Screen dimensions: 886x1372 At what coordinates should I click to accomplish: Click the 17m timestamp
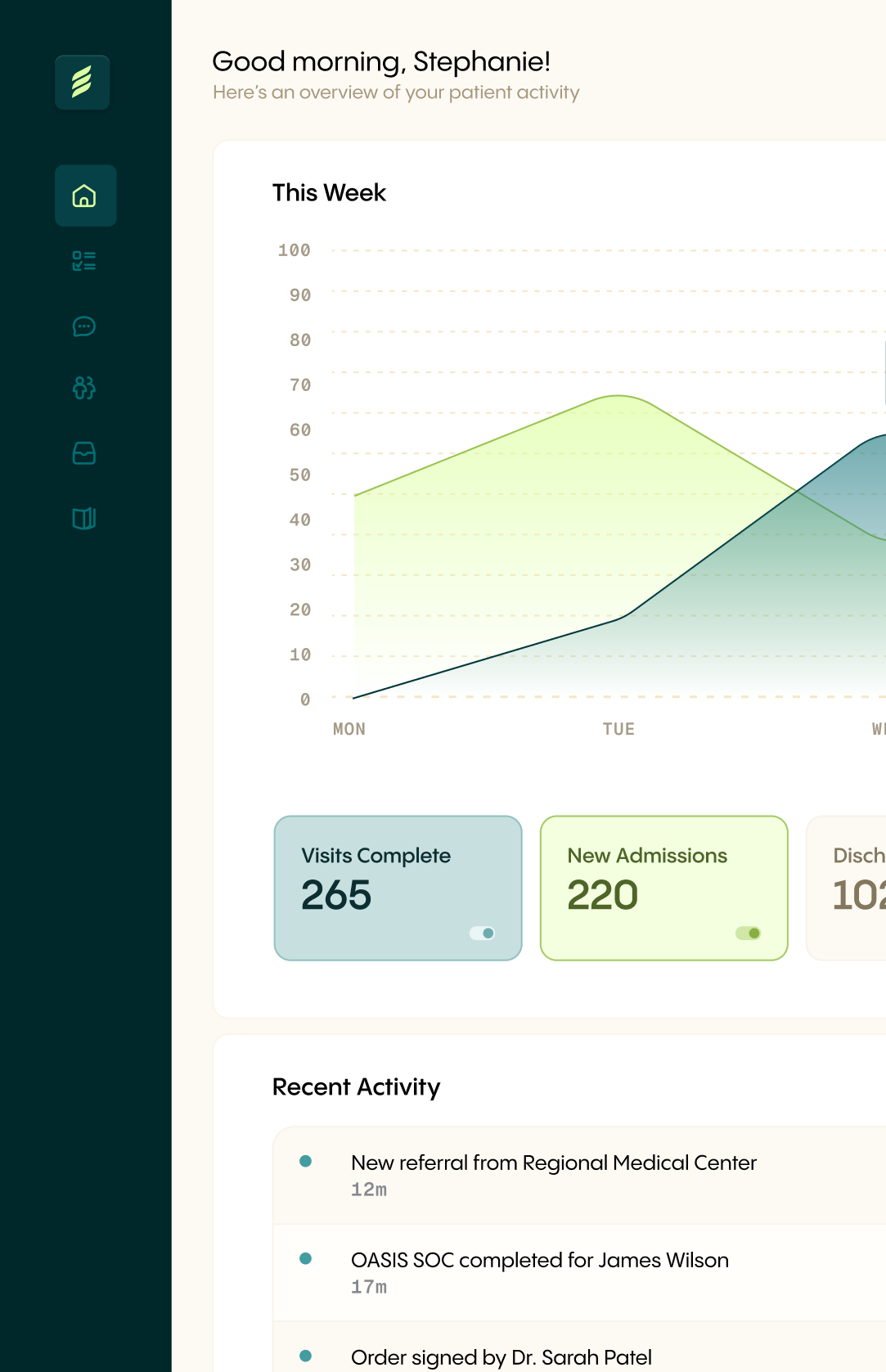pyautogui.click(x=369, y=1287)
